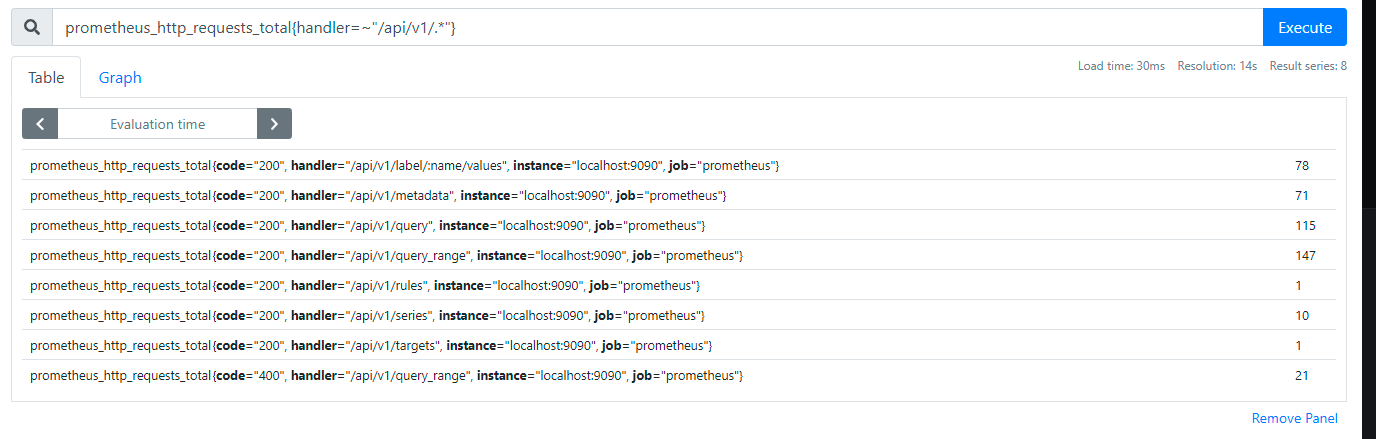Click the magnifying glass search icon

click(x=32, y=28)
